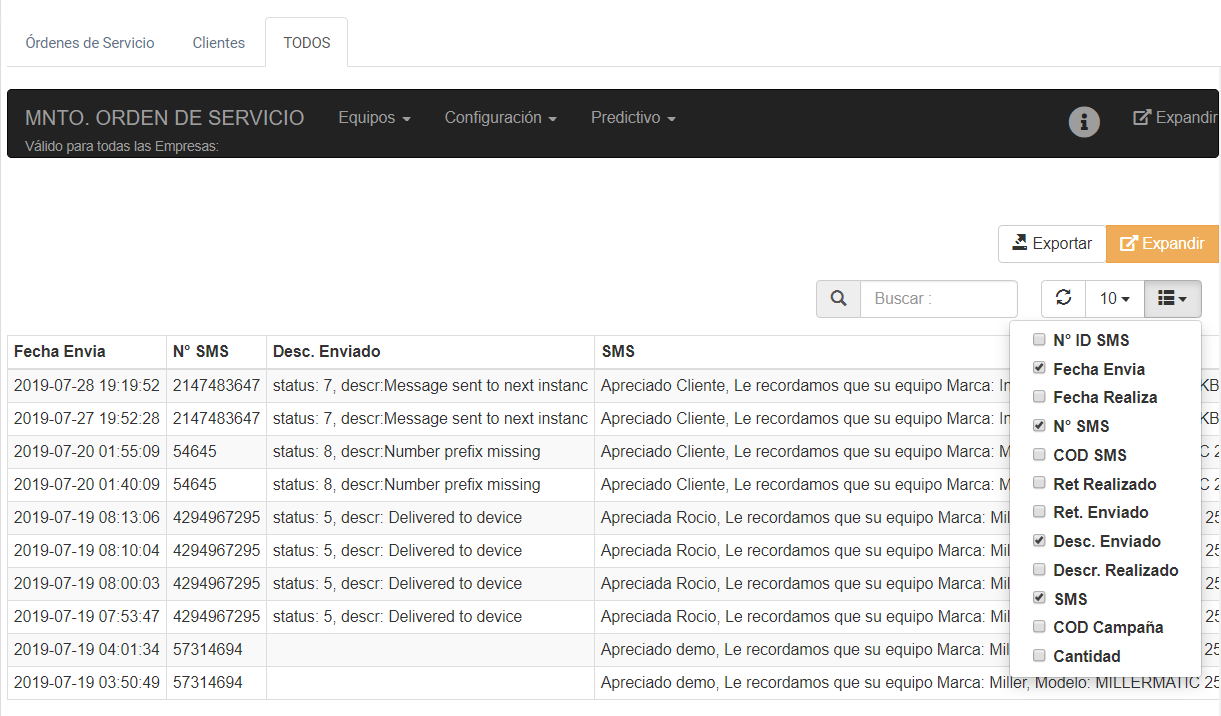Image resolution: width=1221 pixels, height=716 pixels.
Task: Enable the N° ID SMS column checkbox
Action: 1039,340
